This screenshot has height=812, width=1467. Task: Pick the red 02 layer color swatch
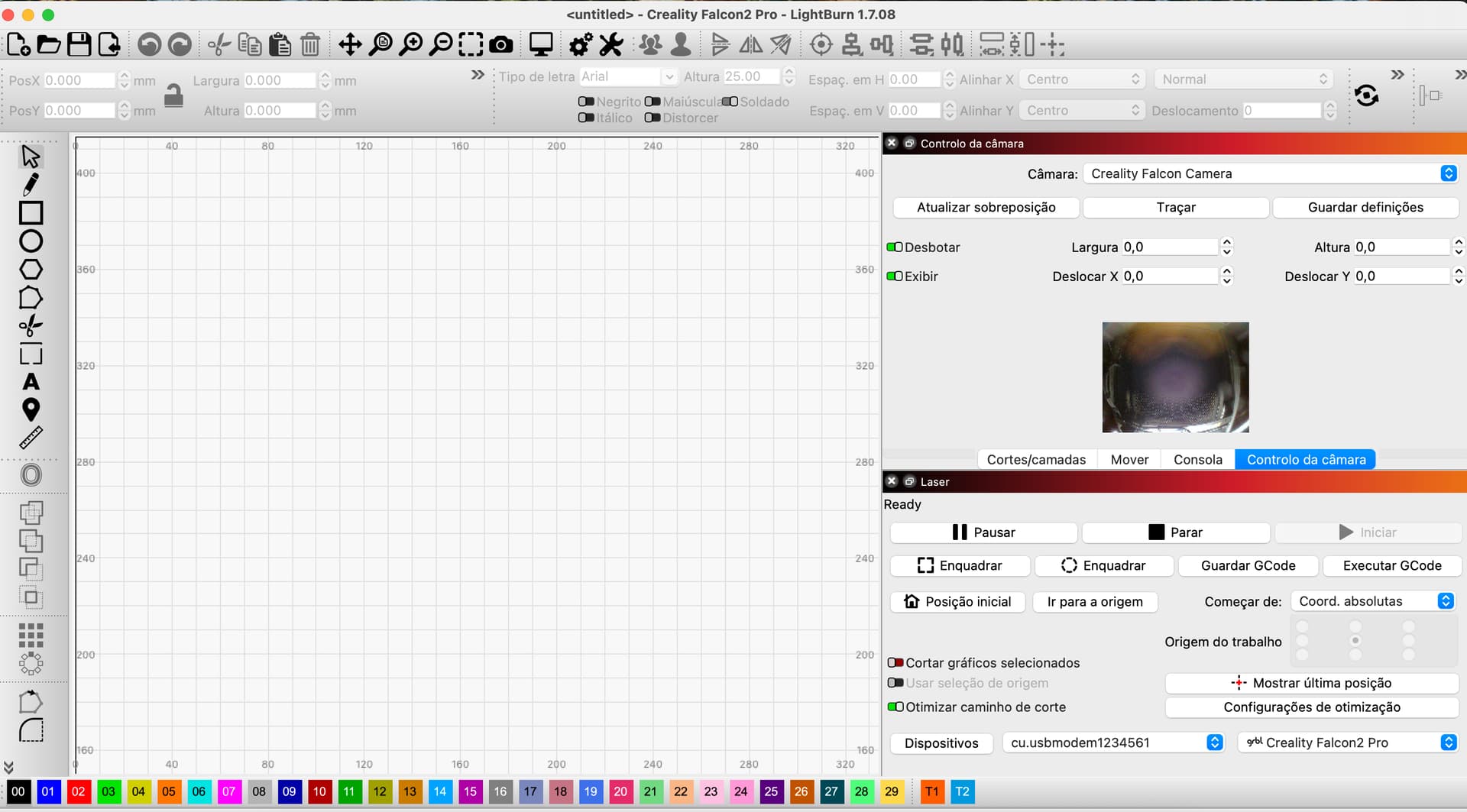click(78, 791)
